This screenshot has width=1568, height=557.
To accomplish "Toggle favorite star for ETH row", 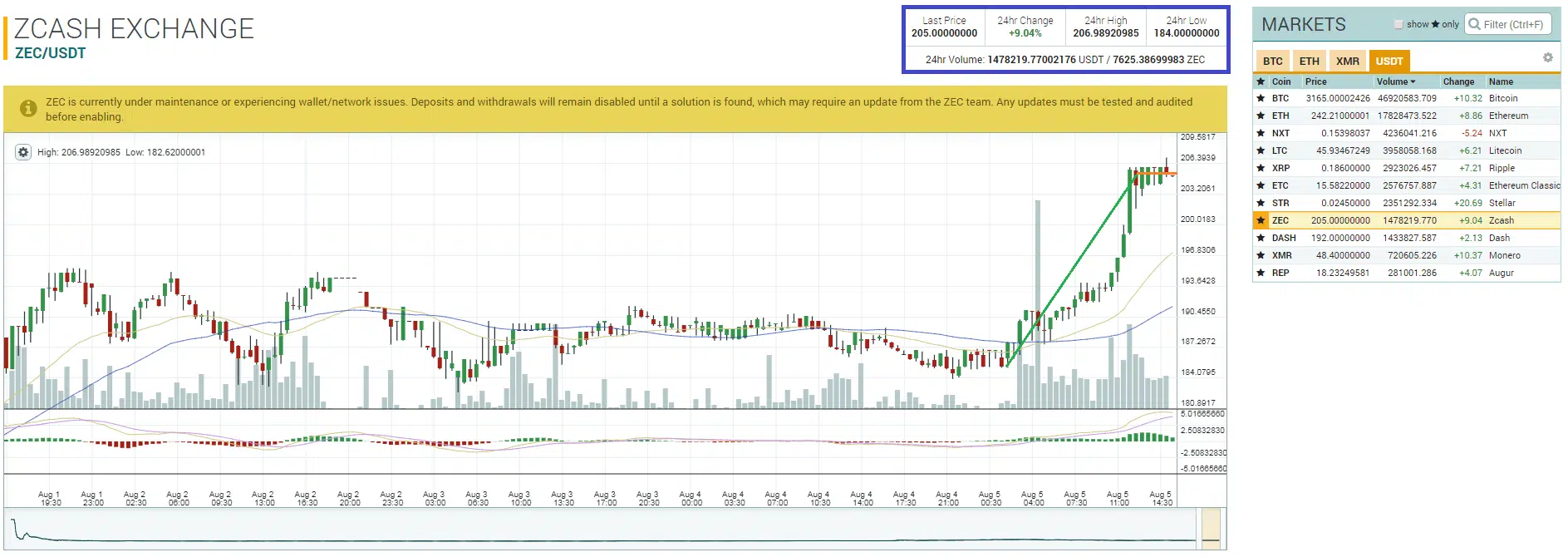I will (1261, 116).
